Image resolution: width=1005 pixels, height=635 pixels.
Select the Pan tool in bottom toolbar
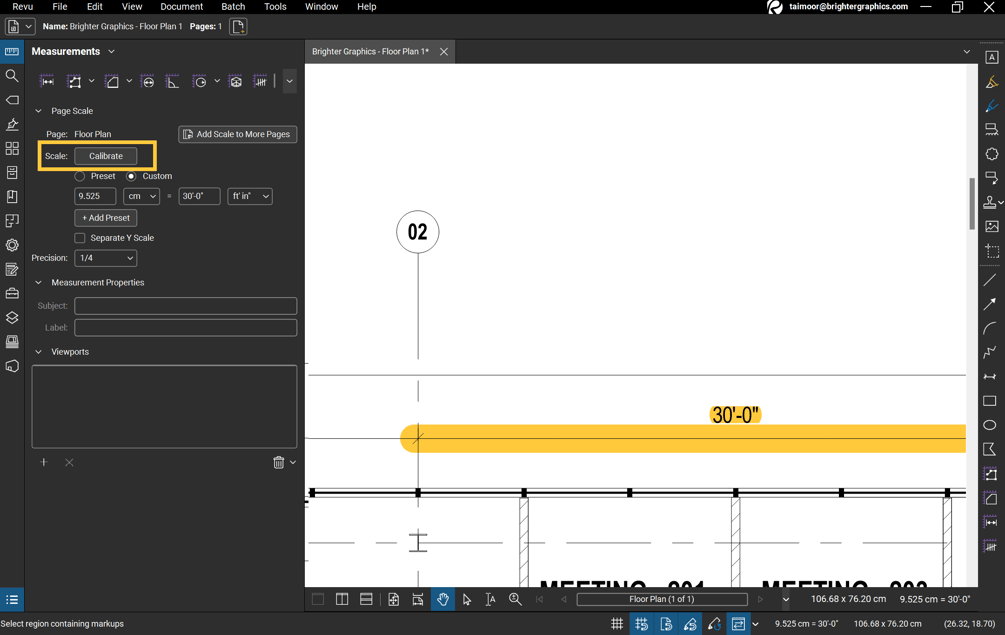(443, 599)
